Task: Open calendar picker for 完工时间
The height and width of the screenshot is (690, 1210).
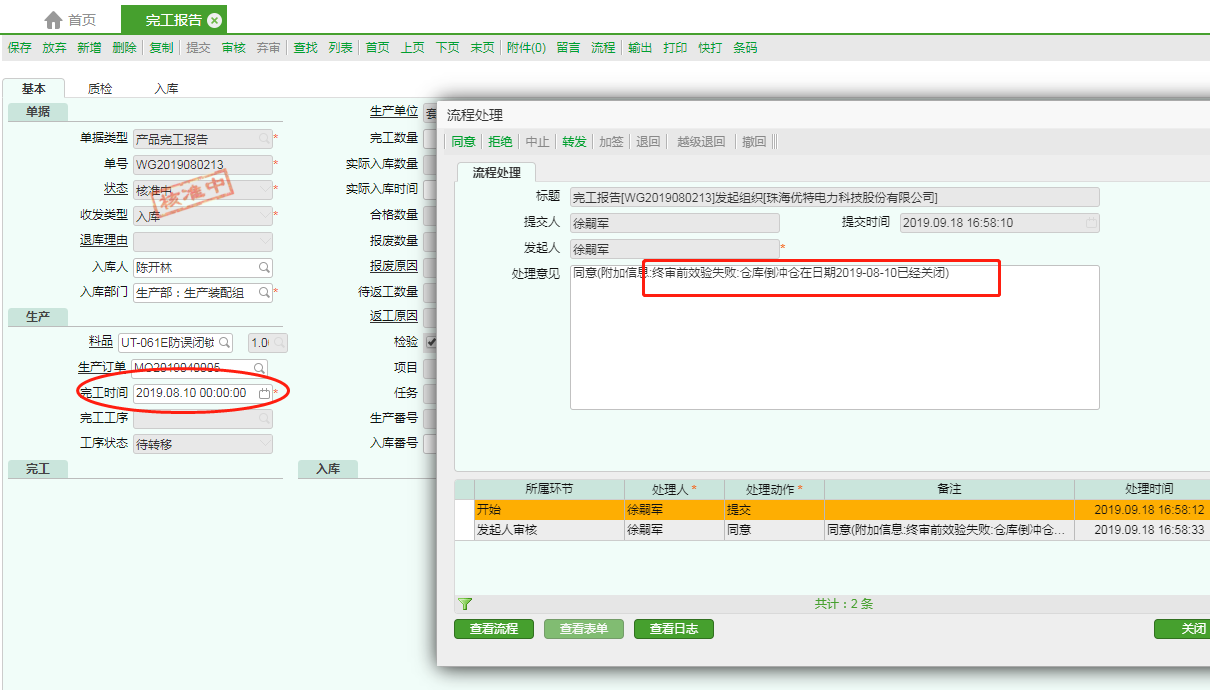Action: (x=264, y=393)
